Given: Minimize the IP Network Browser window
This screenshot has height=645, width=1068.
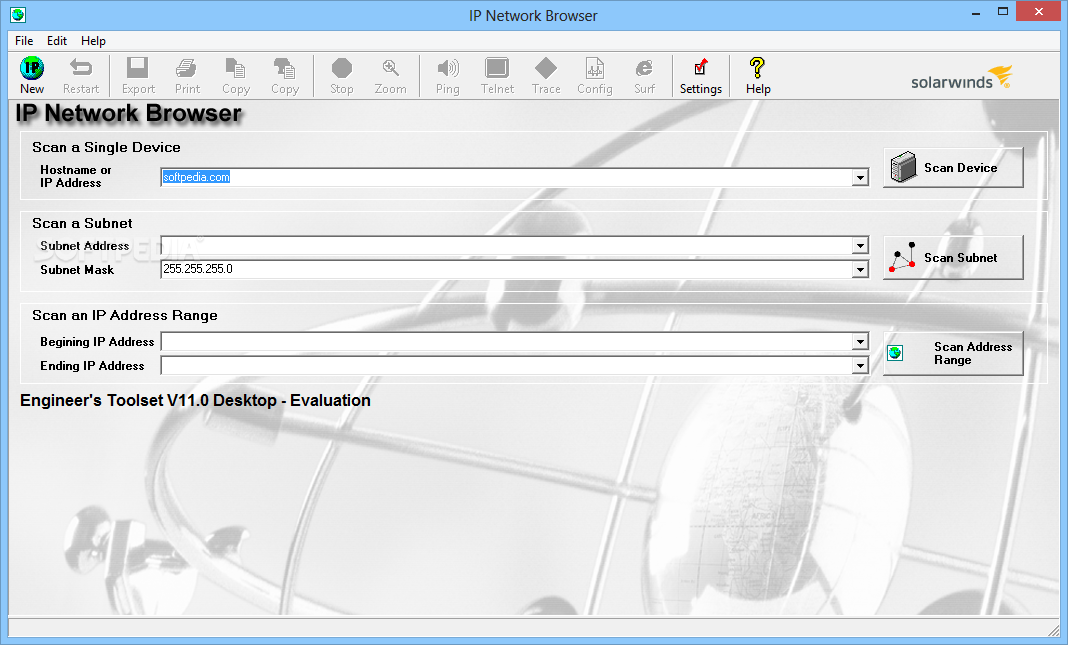Looking at the screenshot, I should pyautogui.click(x=975, y=12).
